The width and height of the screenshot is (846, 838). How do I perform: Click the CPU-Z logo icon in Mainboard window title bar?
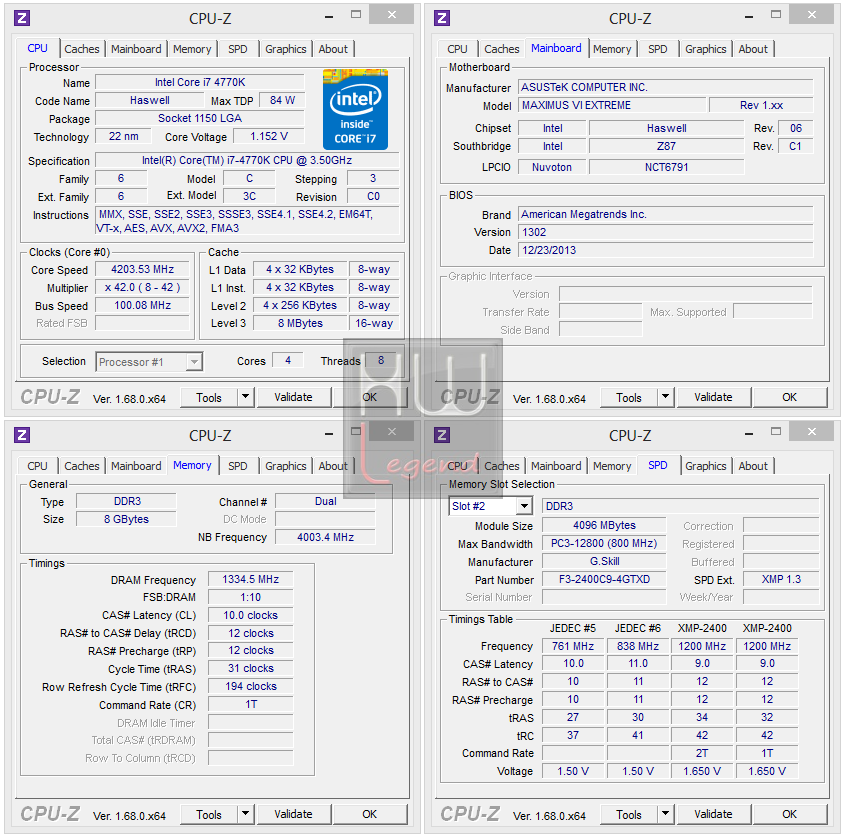click(x=442, y=18)
